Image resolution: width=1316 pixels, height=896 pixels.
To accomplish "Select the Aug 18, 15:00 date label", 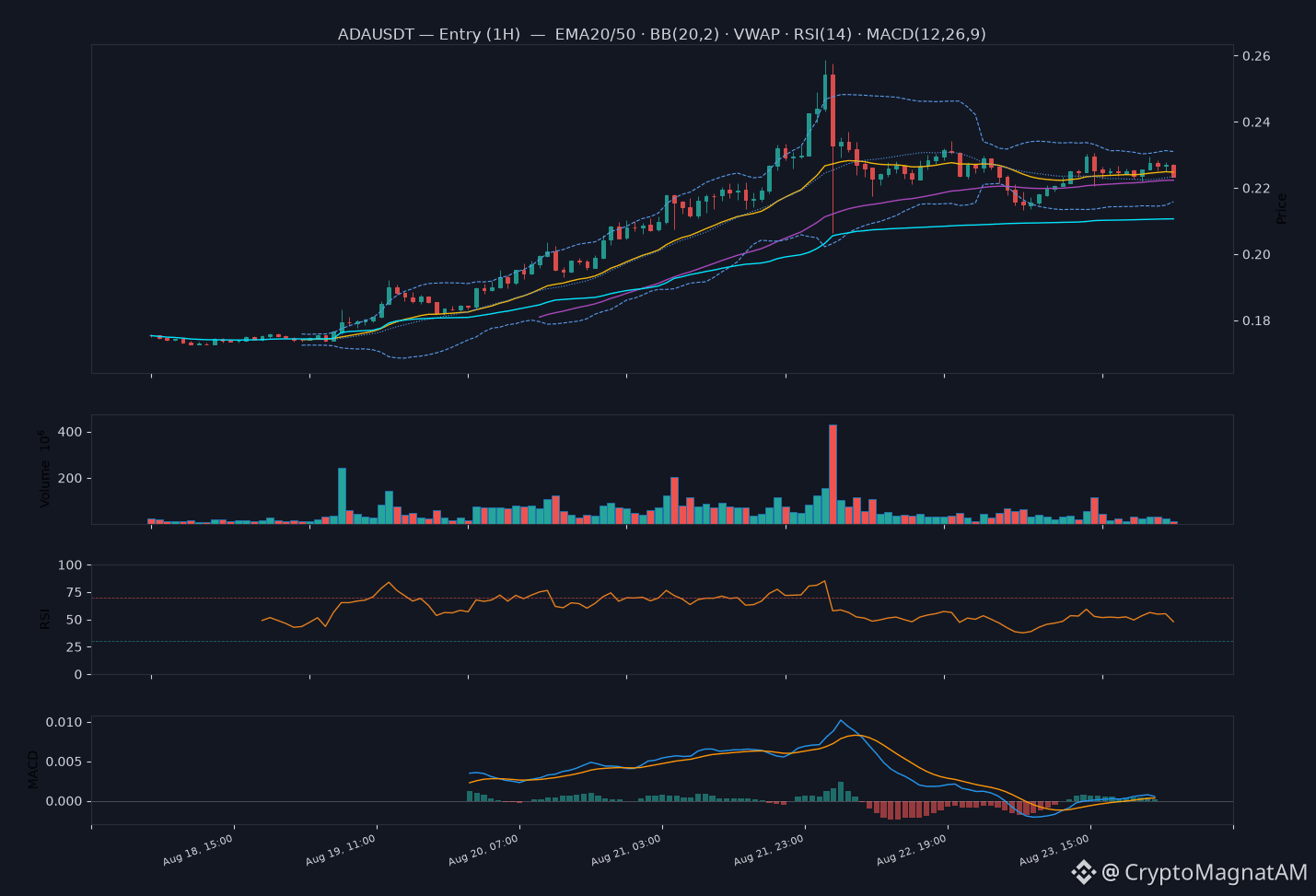I will (x=198, y=850).
